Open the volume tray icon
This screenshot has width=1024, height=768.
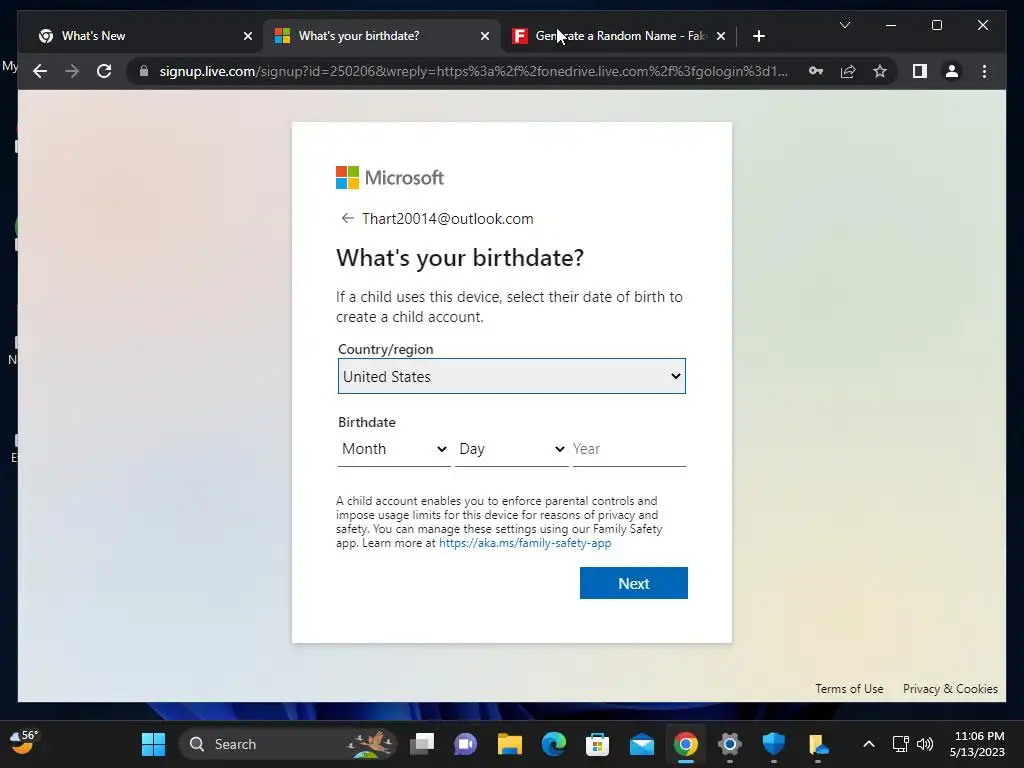[925, 744]
